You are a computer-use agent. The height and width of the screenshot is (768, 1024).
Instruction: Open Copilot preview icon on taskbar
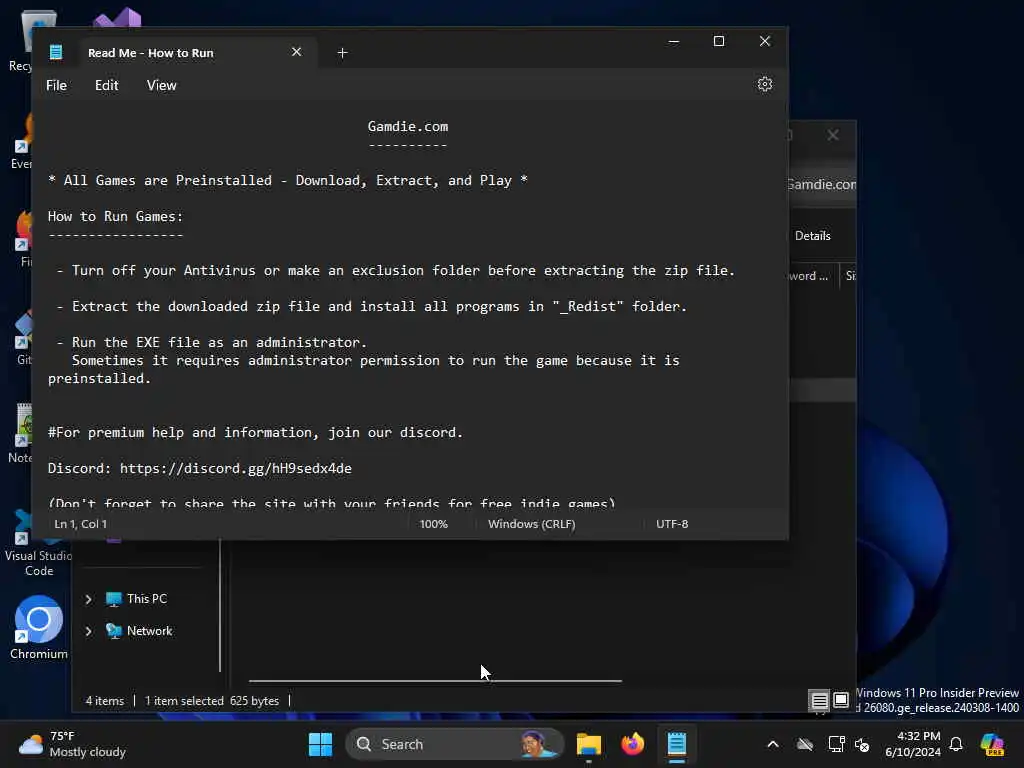point(993,744)
